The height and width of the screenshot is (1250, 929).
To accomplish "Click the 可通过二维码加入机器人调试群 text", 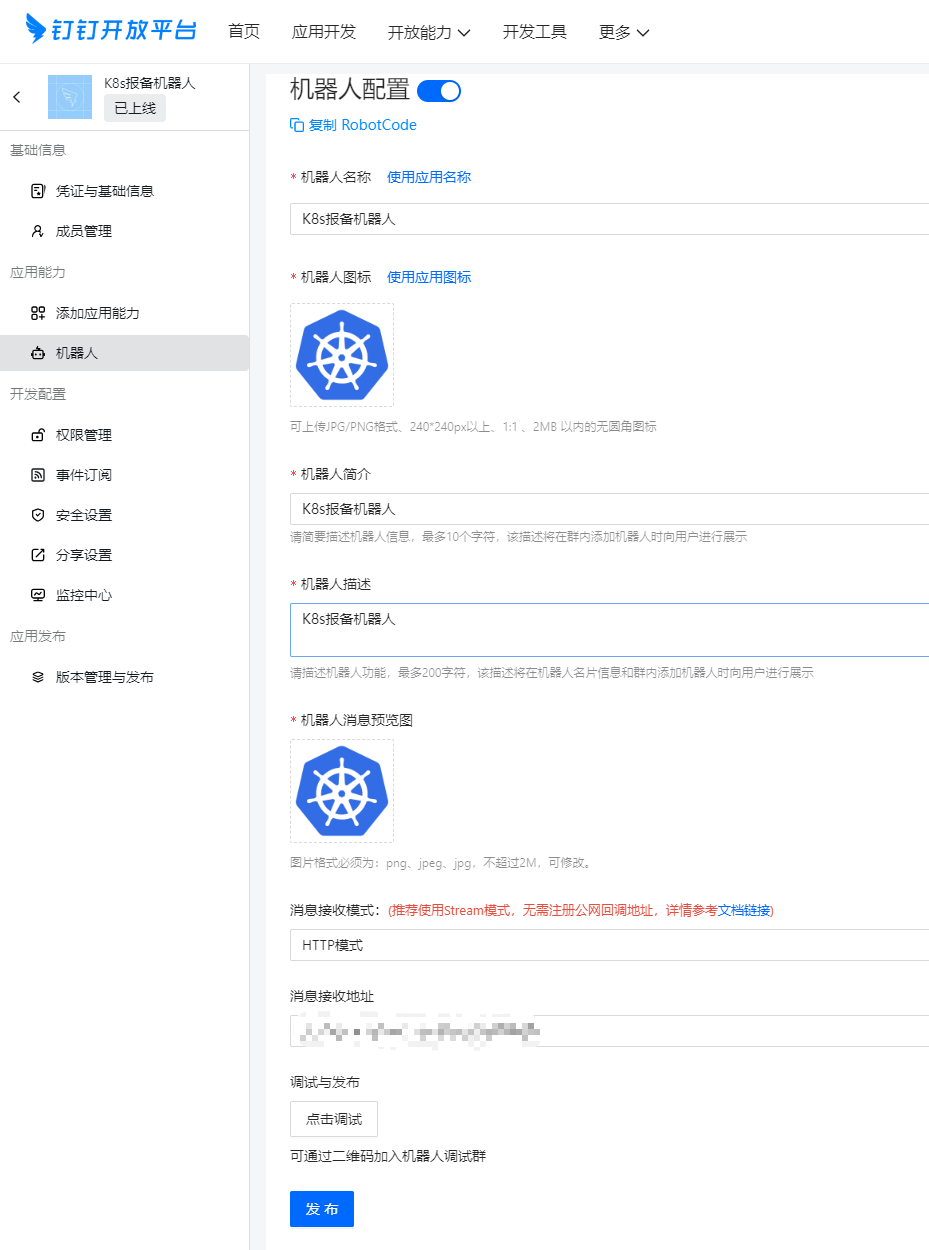I will point(388,1156).
